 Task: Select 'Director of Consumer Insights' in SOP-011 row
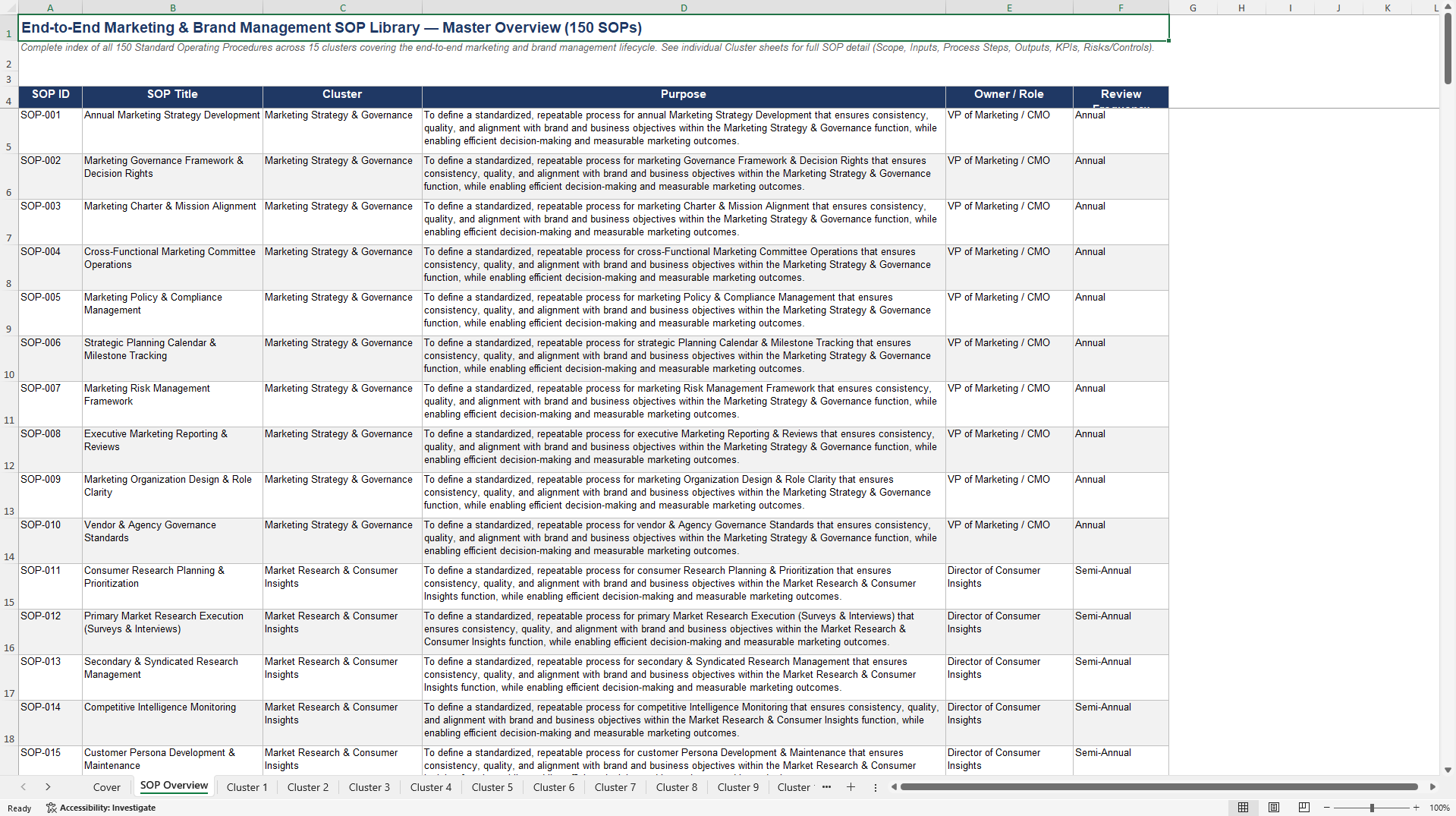click(1009, 586)
